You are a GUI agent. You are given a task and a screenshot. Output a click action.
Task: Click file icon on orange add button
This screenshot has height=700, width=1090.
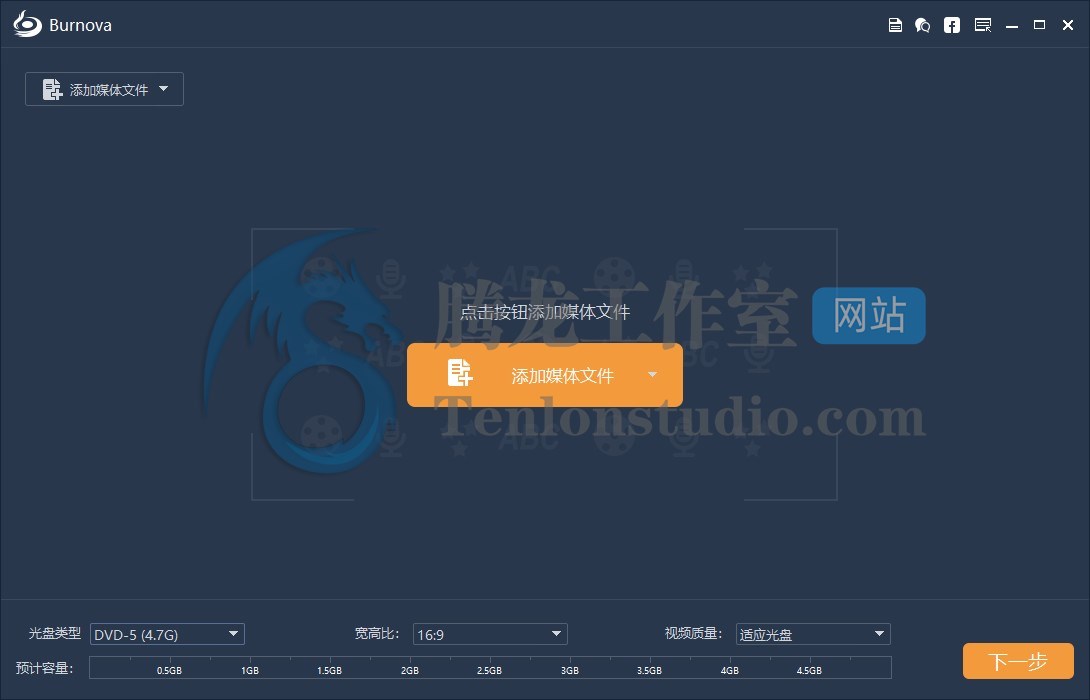459,373
